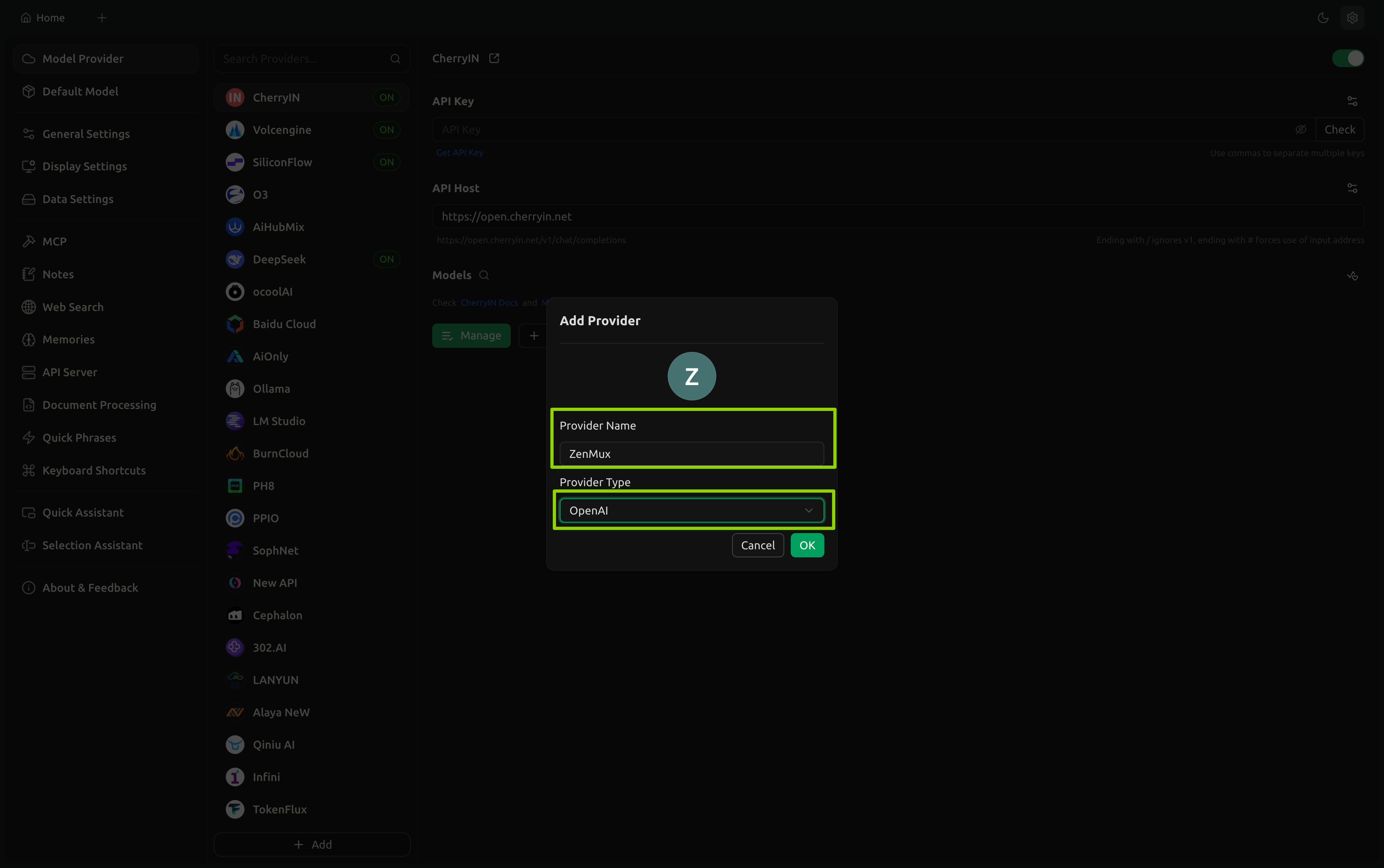Go to General Settings
The width and height of the screenshot is (1384, 868).
(x=106, y=134)
